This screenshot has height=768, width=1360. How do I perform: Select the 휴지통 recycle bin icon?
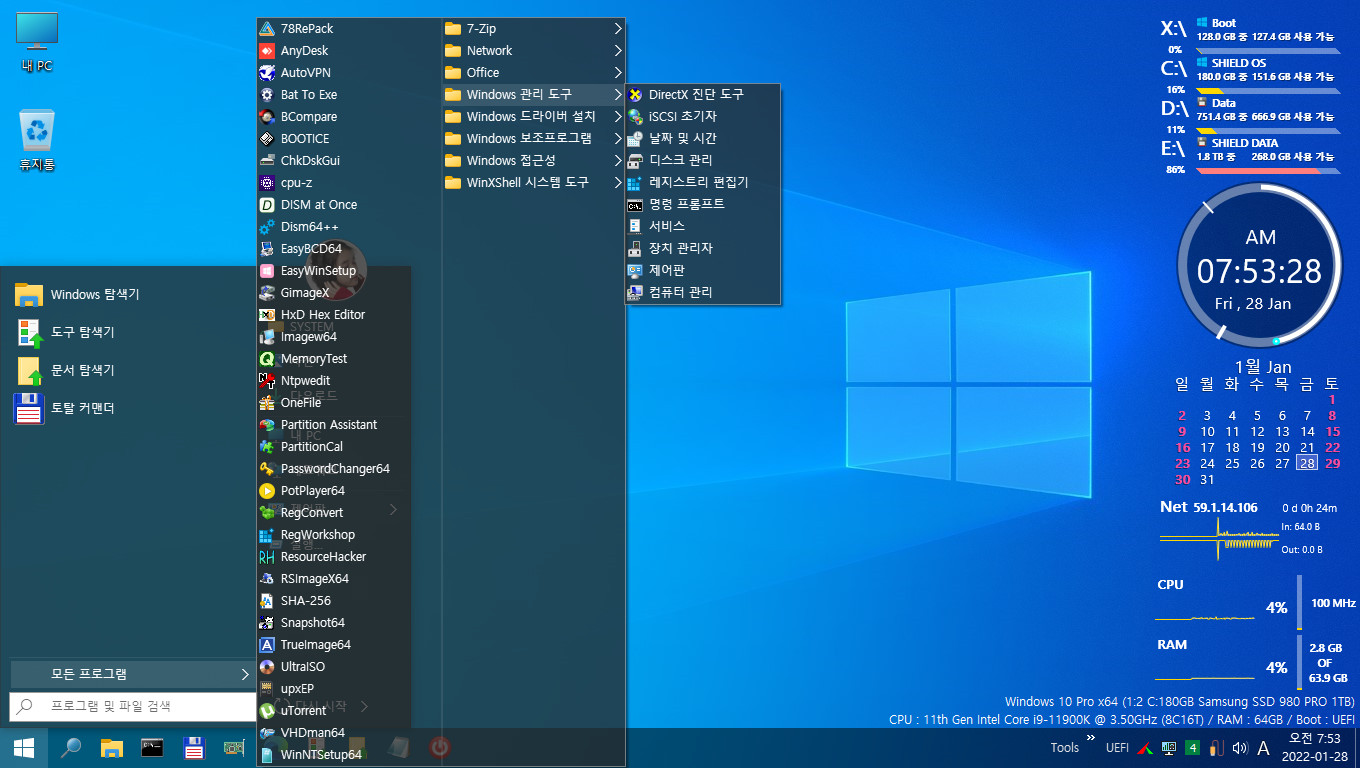pos(37,140)
